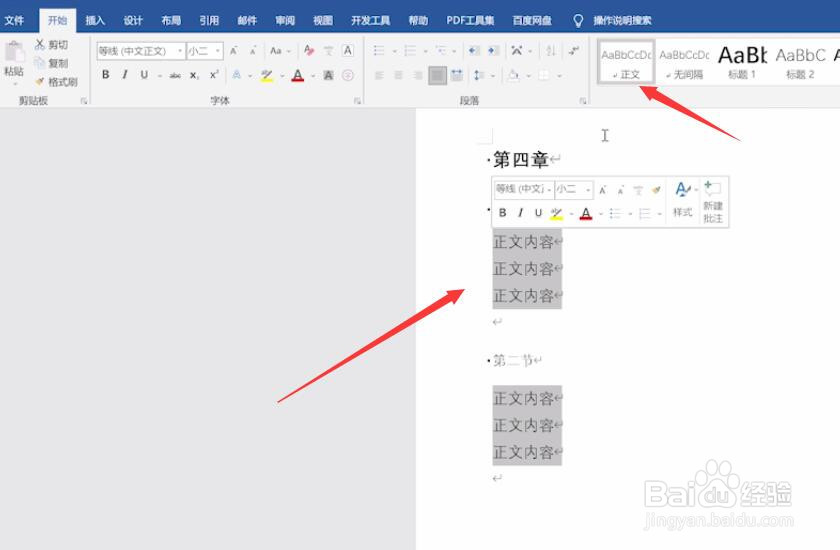Switch to the Layout (布局) tab
840x550 pixels.
pos(171,21)
